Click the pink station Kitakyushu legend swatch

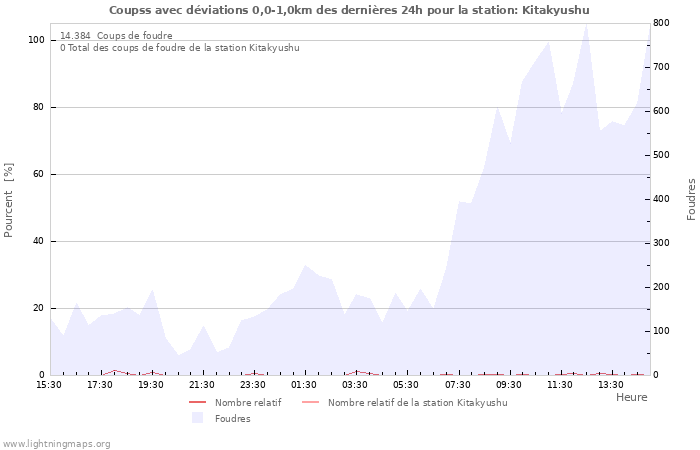(x=311, y=403)
